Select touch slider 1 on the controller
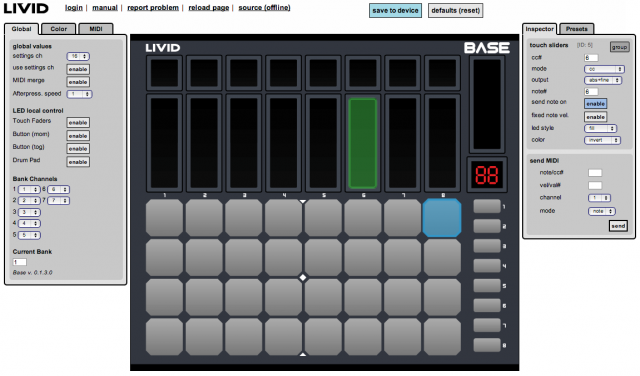 click(164, 143)
